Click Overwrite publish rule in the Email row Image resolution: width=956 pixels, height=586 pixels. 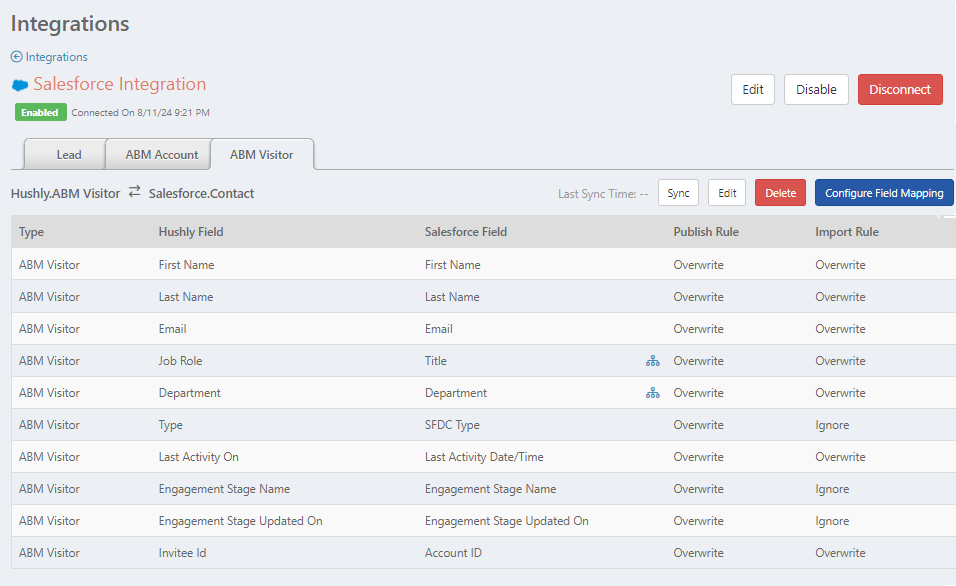[x=698, y=329]
